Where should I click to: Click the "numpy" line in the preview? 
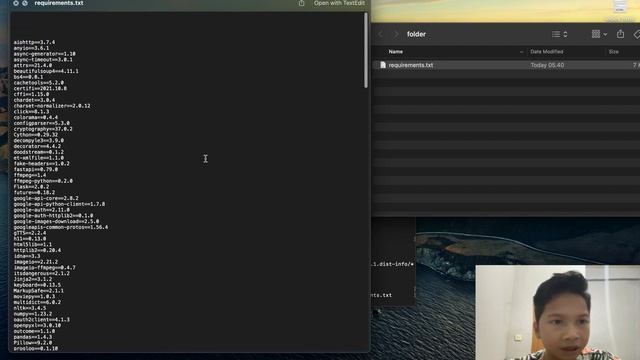tap(33, 314)
